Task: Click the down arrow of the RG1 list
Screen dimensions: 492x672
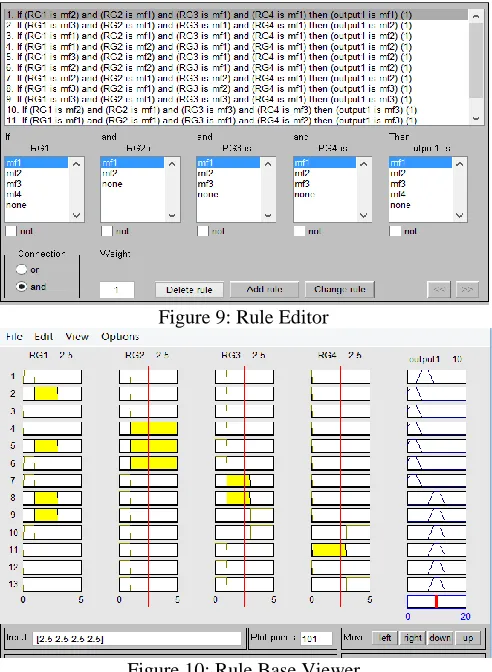Action: 76,215
